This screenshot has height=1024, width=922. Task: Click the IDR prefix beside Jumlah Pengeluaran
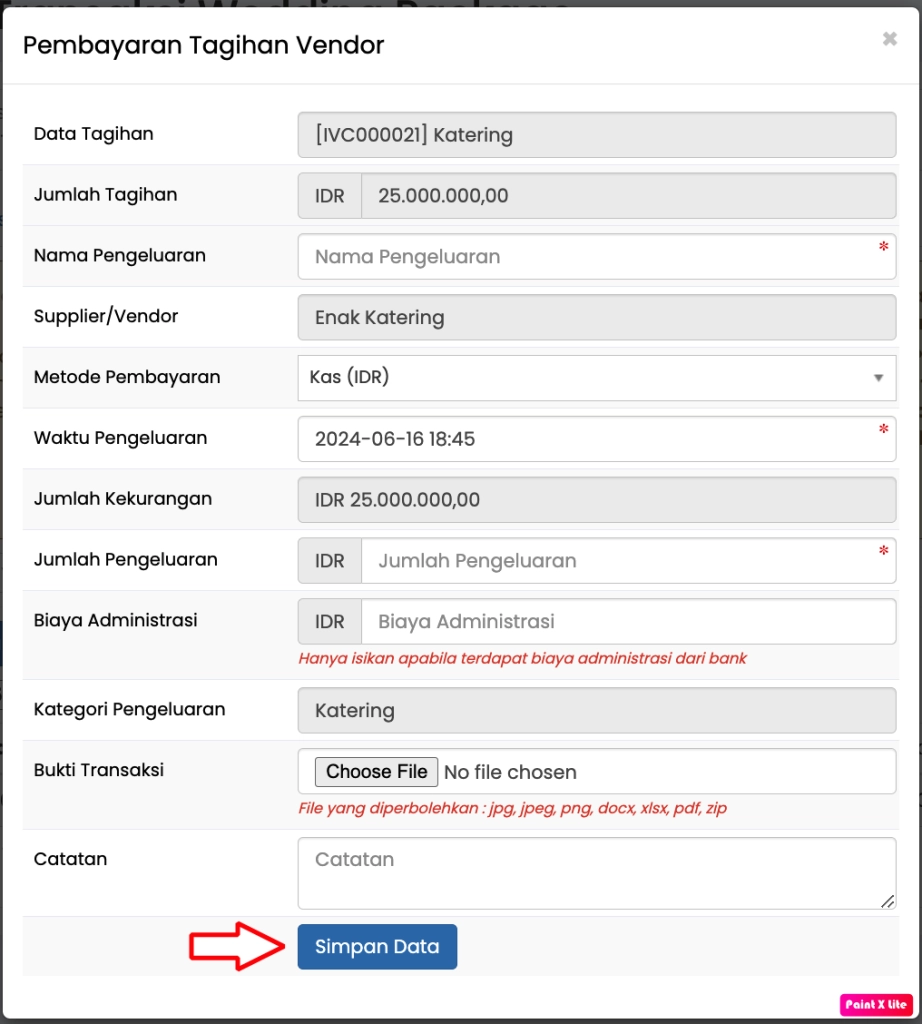point(328,560)
